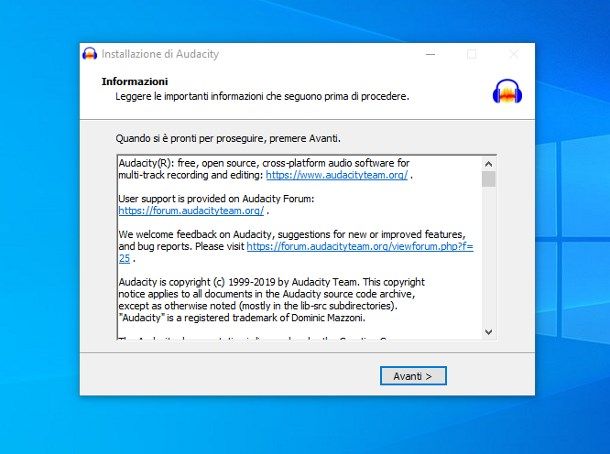Click the Audacity icon in the title bar

90,54
